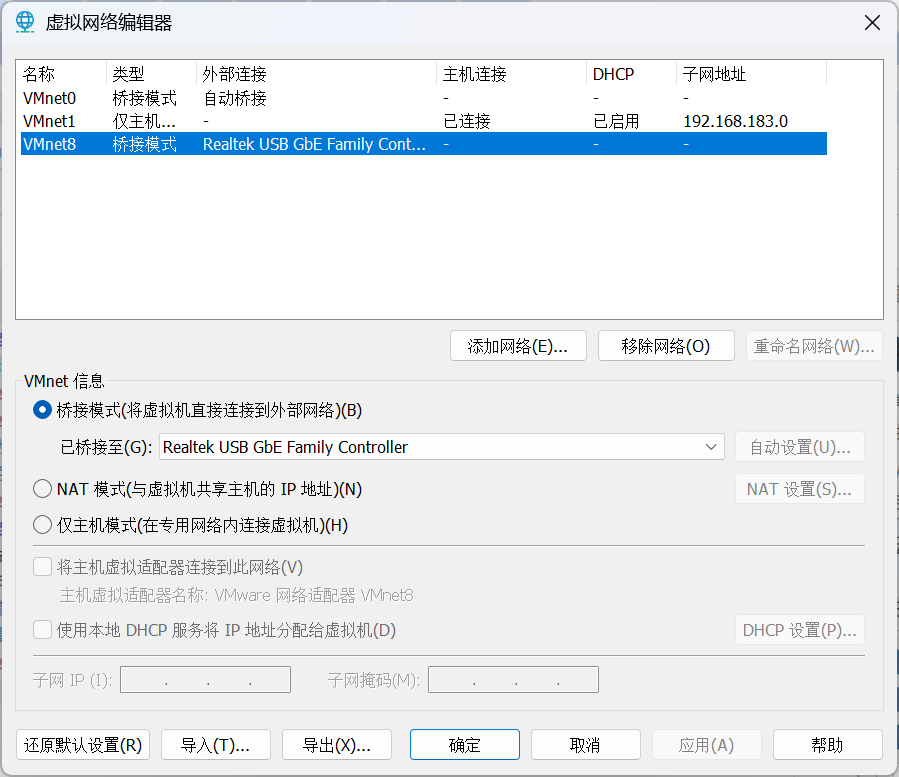This screenshot has width=899, height=777.
Task: Click the 取消 button
Action: (586, 745)
